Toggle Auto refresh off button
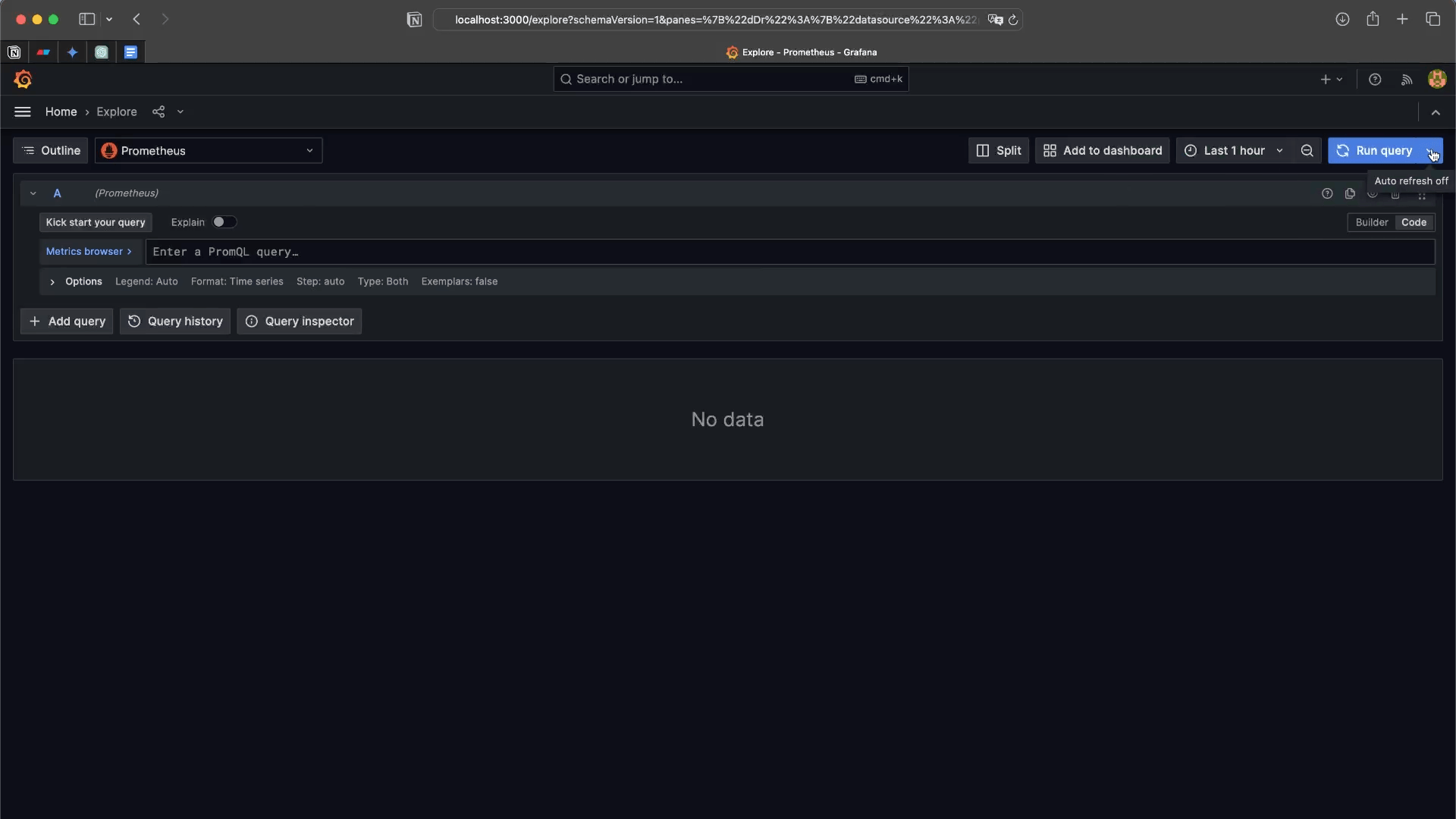1456x819 pixels. click(x=1431, y=152)
